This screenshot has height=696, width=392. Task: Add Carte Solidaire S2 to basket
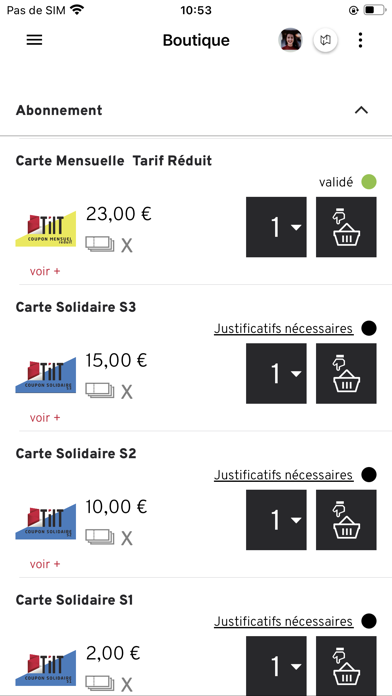click(x=346, y=520)
